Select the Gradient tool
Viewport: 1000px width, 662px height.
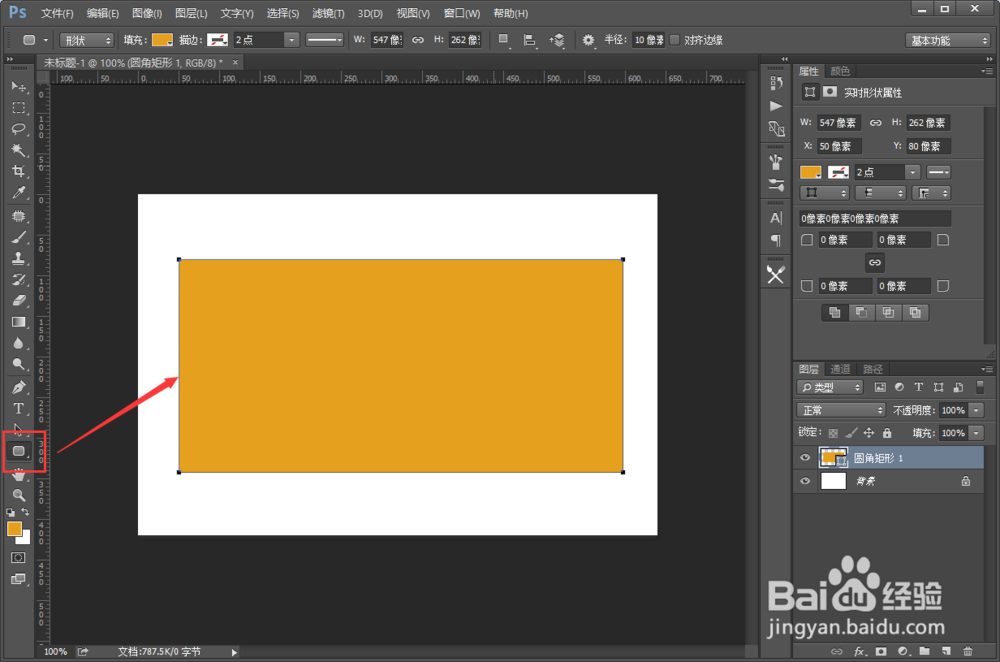coord(18,322)
